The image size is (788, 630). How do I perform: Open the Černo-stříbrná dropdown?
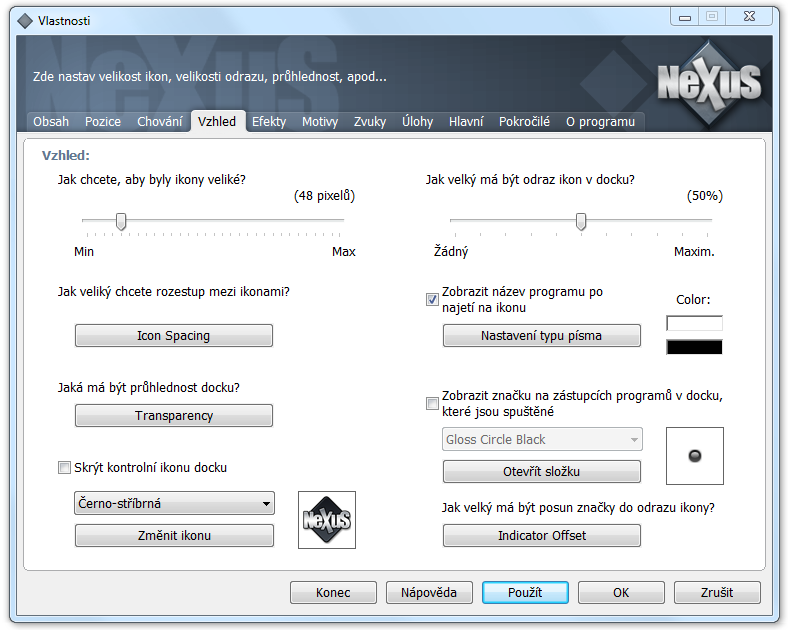pos(174,503)
